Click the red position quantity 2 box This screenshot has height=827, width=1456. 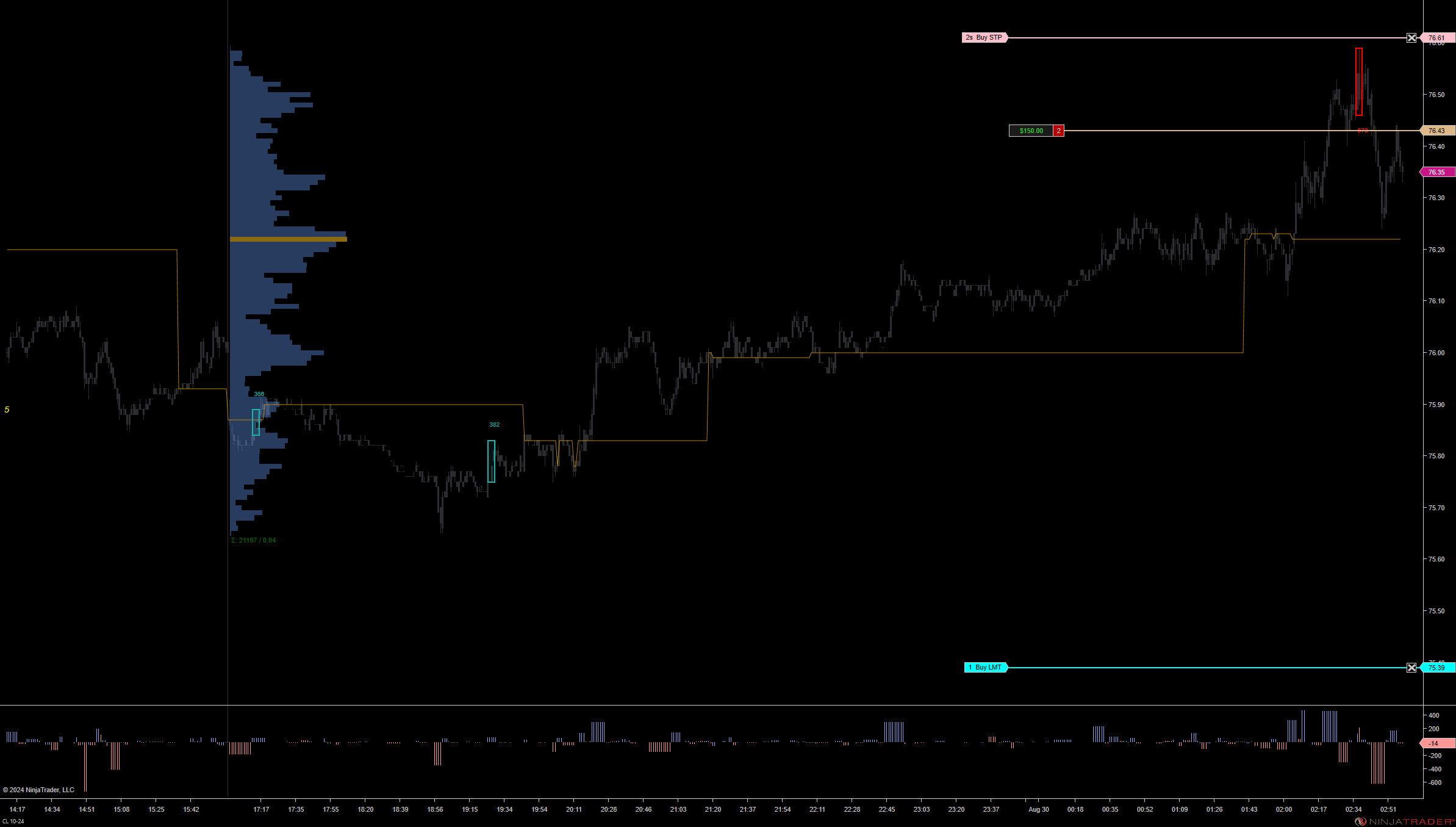tap(1059, 131)
